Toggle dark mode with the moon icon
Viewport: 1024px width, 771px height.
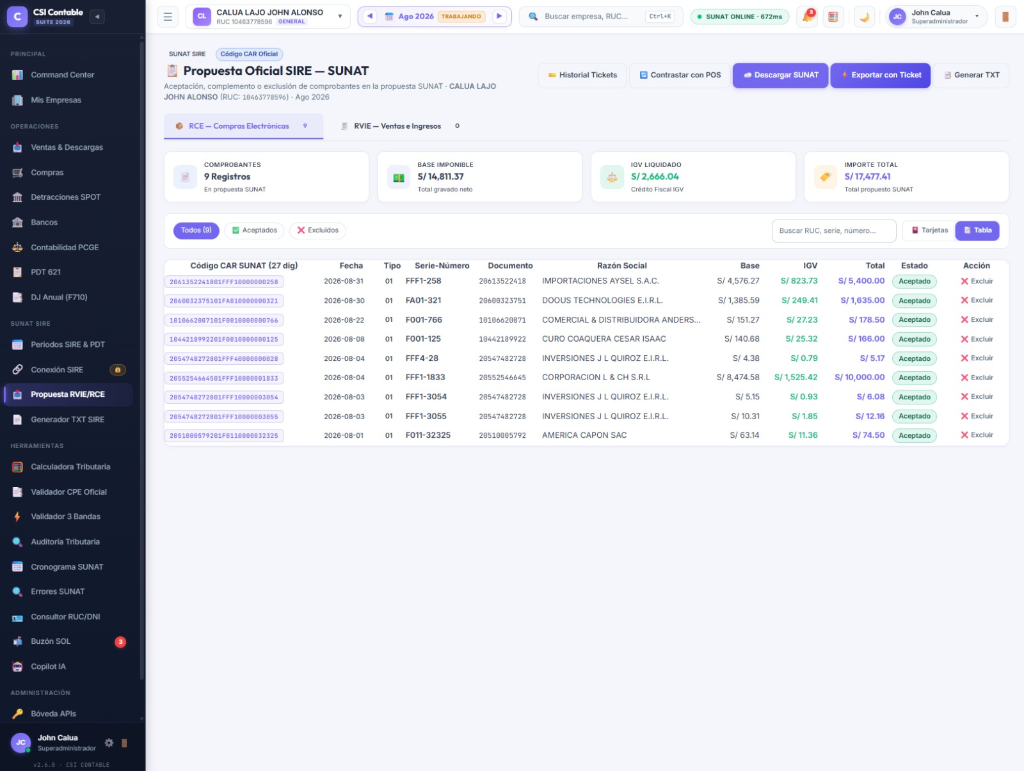pyautogui.click(x=864, y=17)
